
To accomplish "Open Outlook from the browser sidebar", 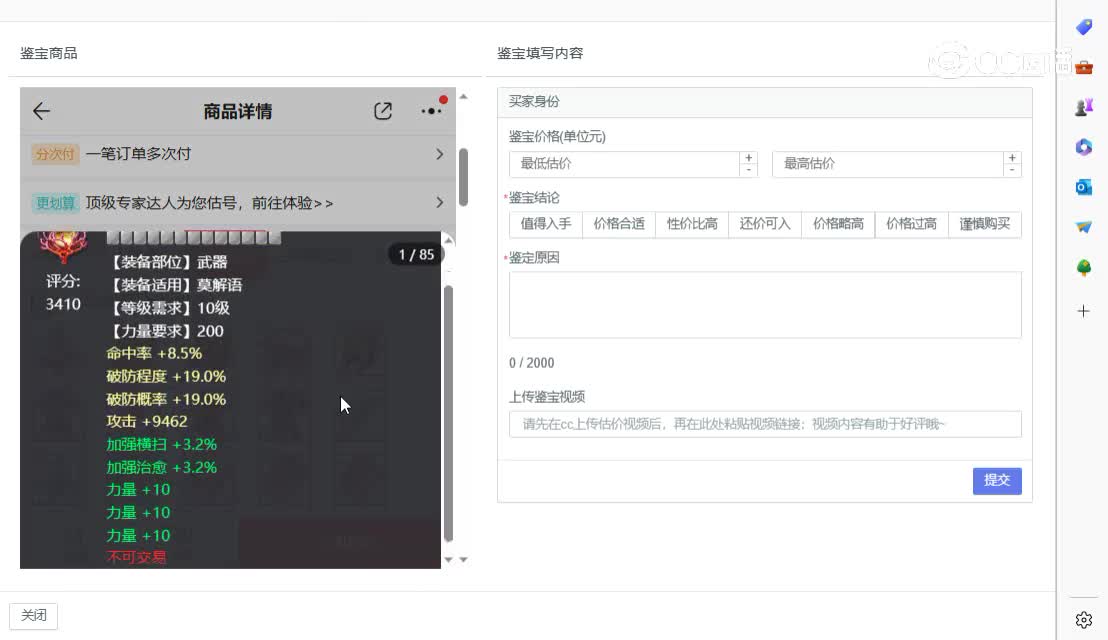I will tap(1084, 187).
